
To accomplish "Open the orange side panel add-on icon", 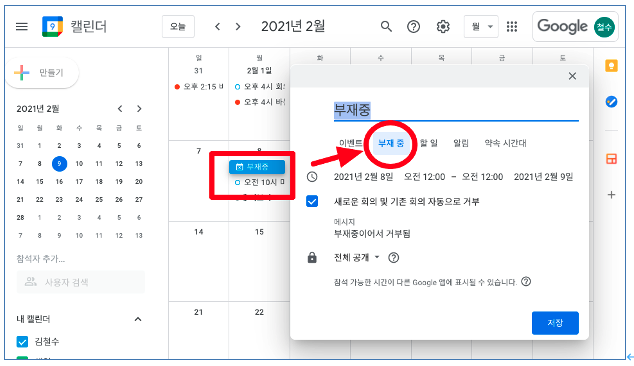I will click(x=611, y=159).
